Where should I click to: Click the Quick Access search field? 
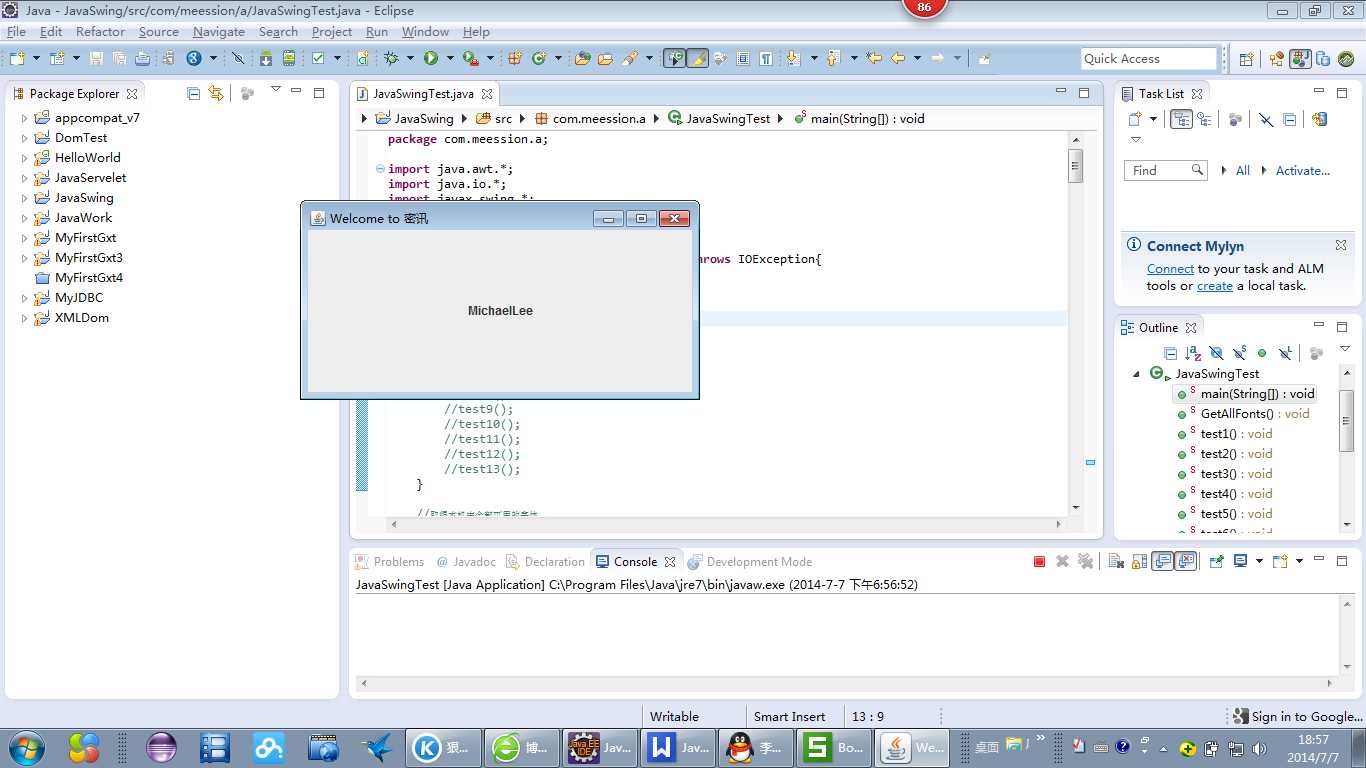click(x=1148, y=59)
